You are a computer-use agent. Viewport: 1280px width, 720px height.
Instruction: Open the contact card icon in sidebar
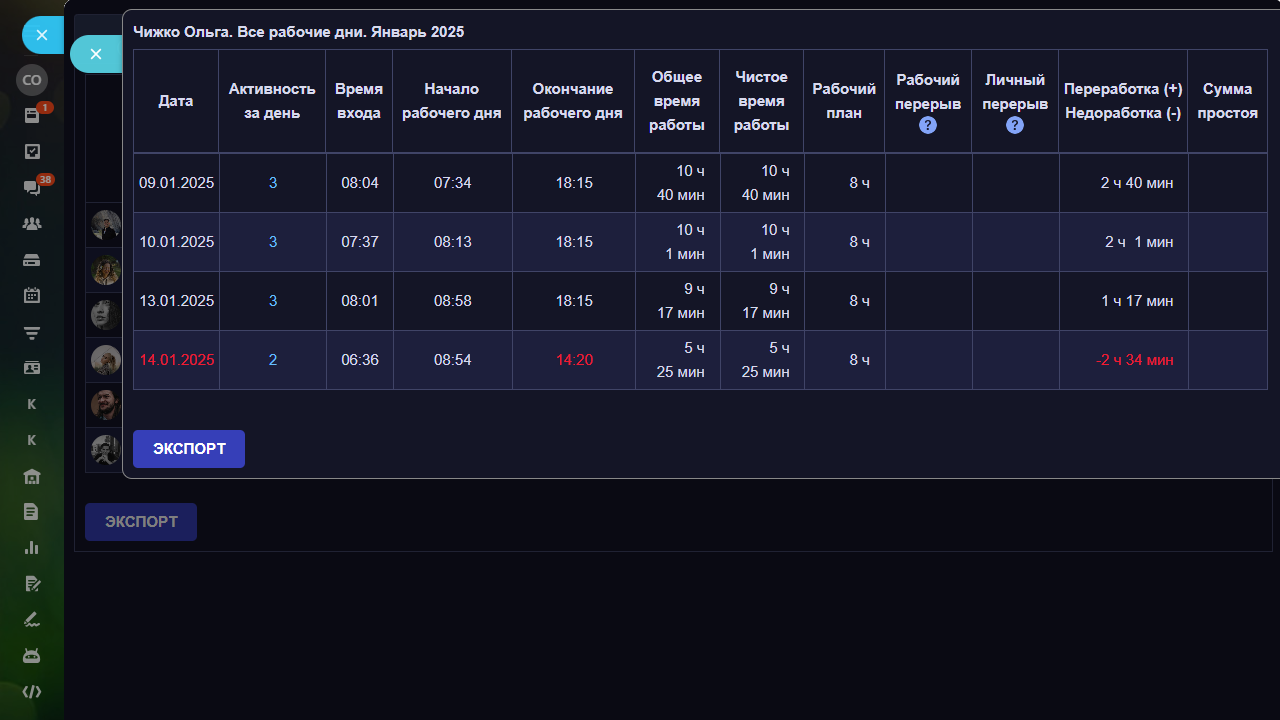pyautogui.click(x=32, y=368)
